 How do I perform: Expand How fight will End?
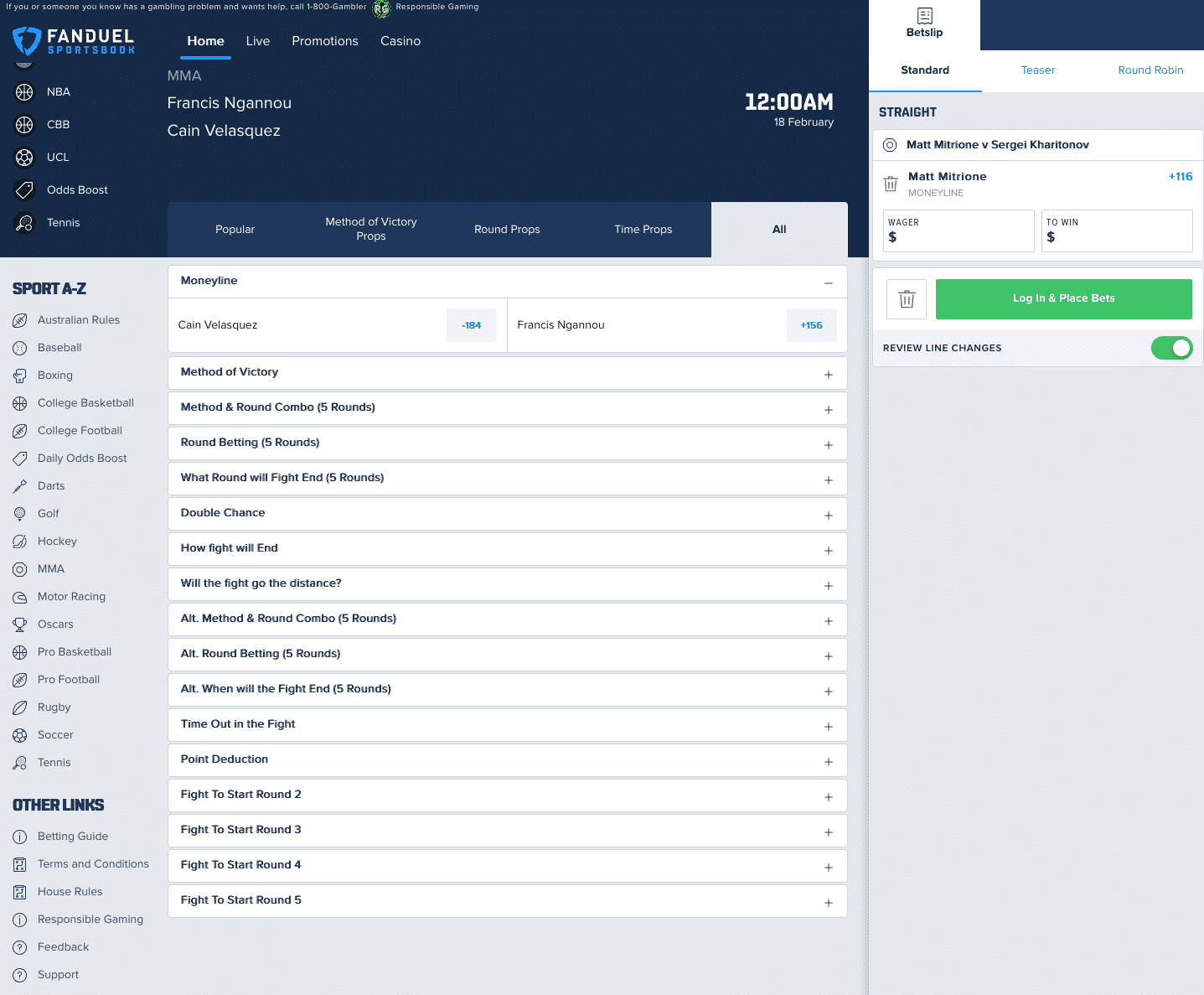[828, 551]
